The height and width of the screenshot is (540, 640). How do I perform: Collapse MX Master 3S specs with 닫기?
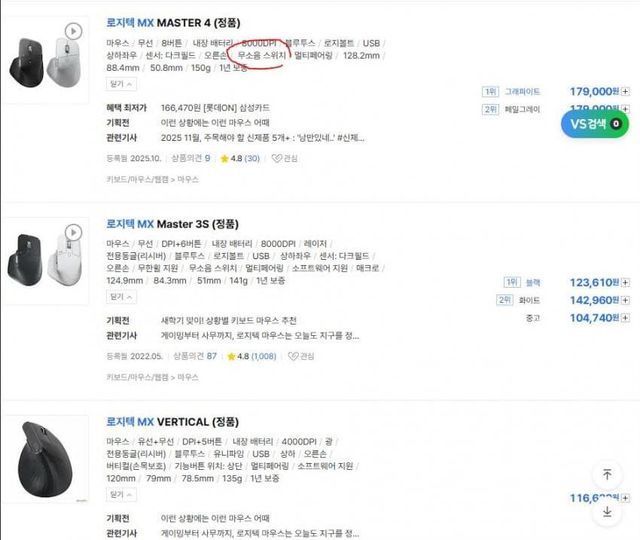tap(119, 296)
